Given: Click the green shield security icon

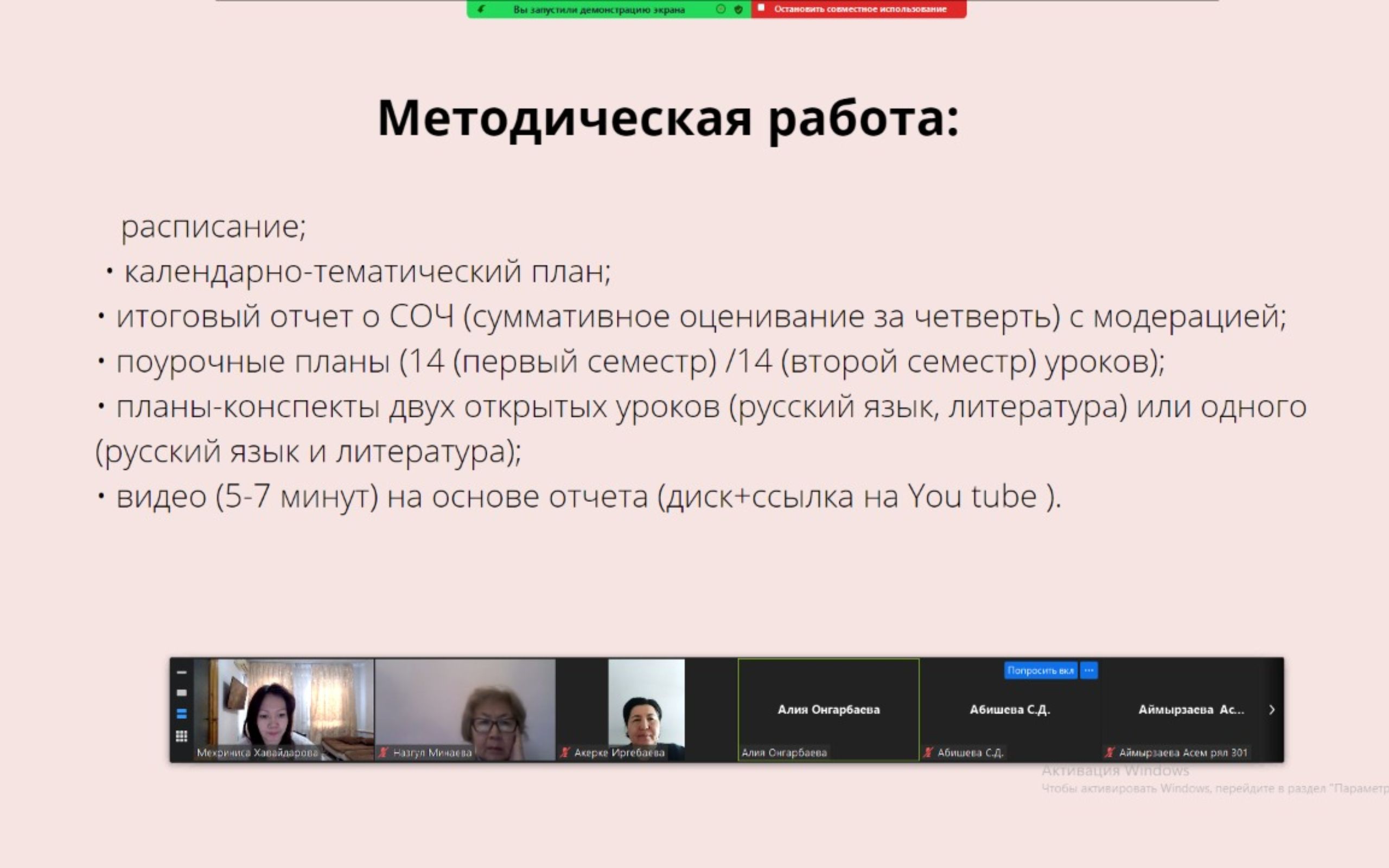Looking at the screenshot, I should pyautogui.click(x=738, y=9).
